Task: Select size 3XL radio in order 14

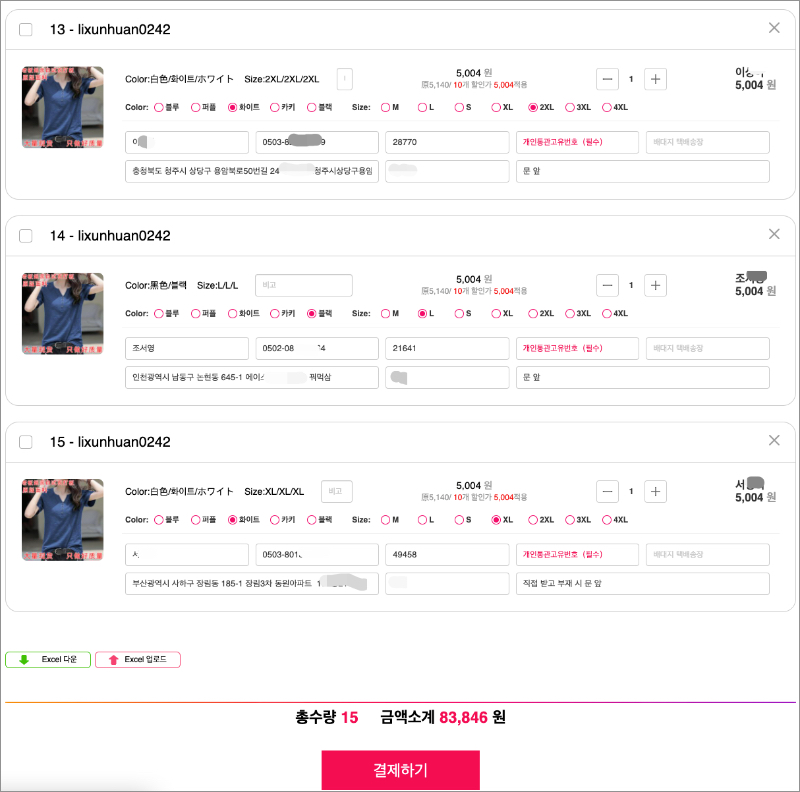Action: (x=570, y=313)
